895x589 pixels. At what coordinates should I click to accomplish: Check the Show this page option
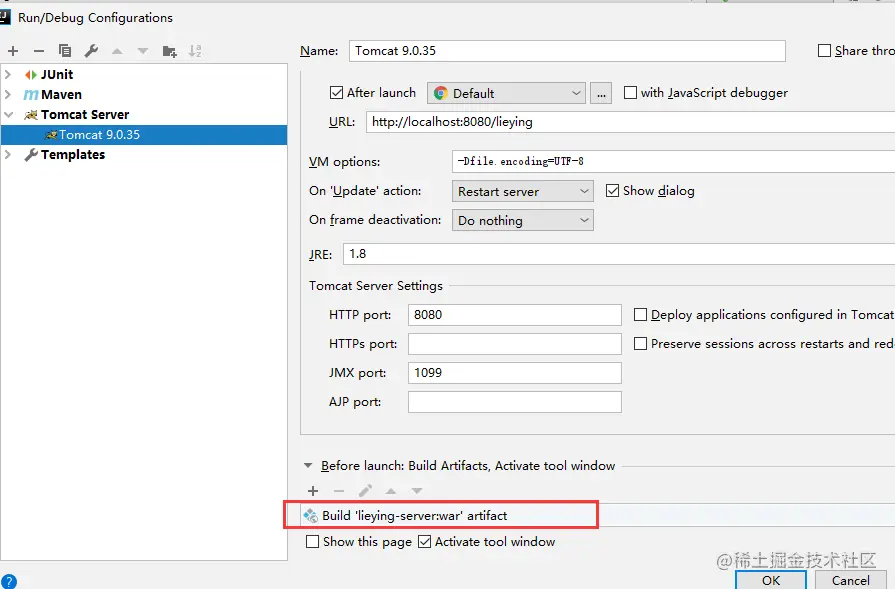tap(312, 542)
